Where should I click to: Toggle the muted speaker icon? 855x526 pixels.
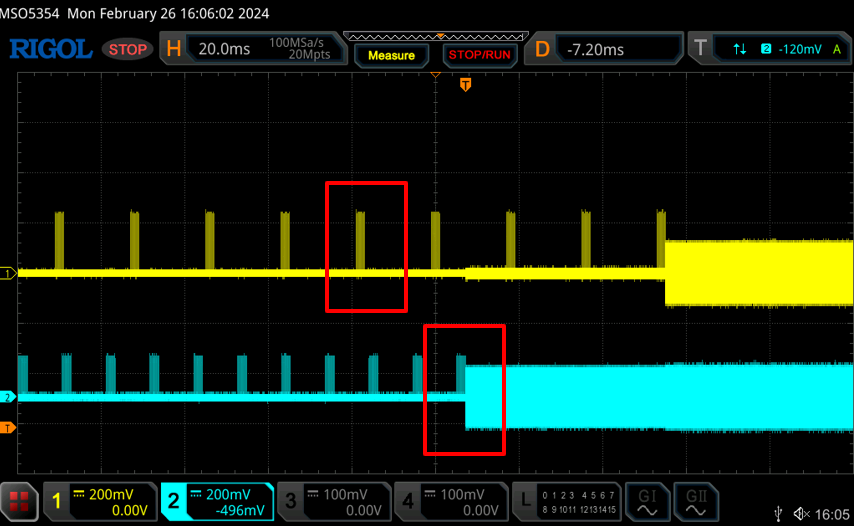802,513
